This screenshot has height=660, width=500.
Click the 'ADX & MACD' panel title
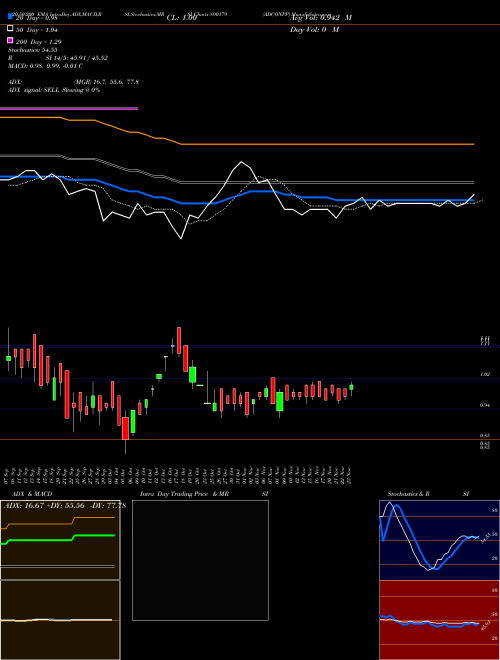[x=32, y=494]
